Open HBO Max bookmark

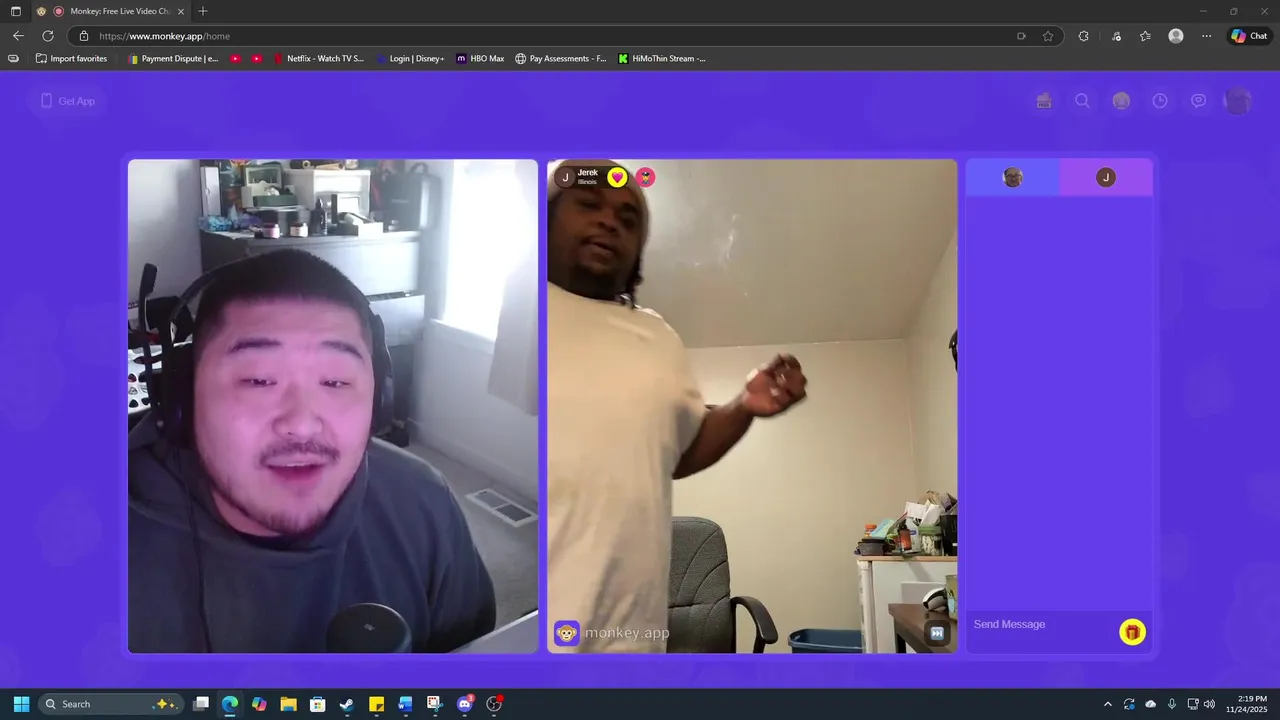click(x=480, y=59)
